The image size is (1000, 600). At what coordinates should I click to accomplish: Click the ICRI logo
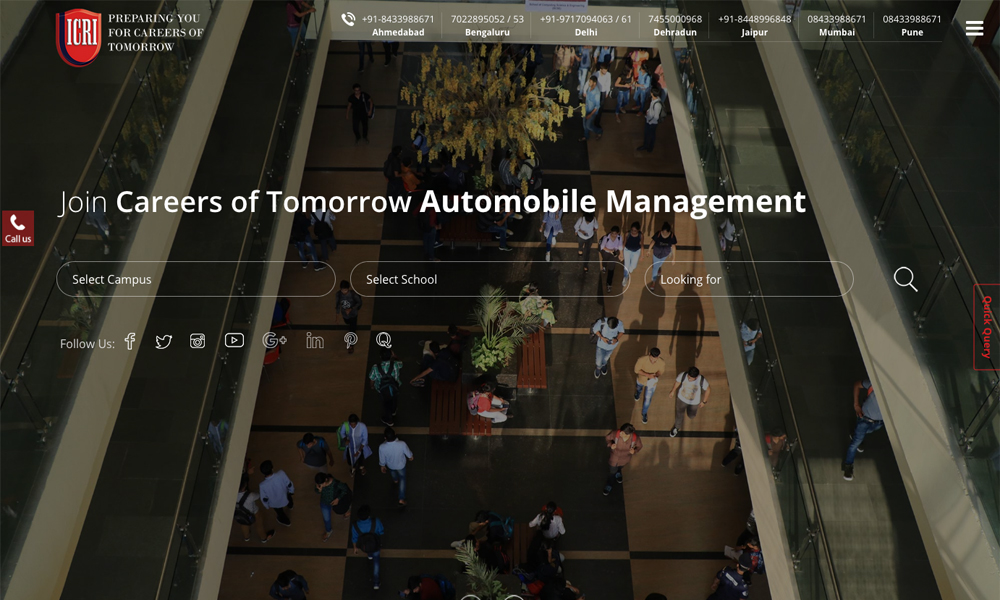click(x=79, y=37)
